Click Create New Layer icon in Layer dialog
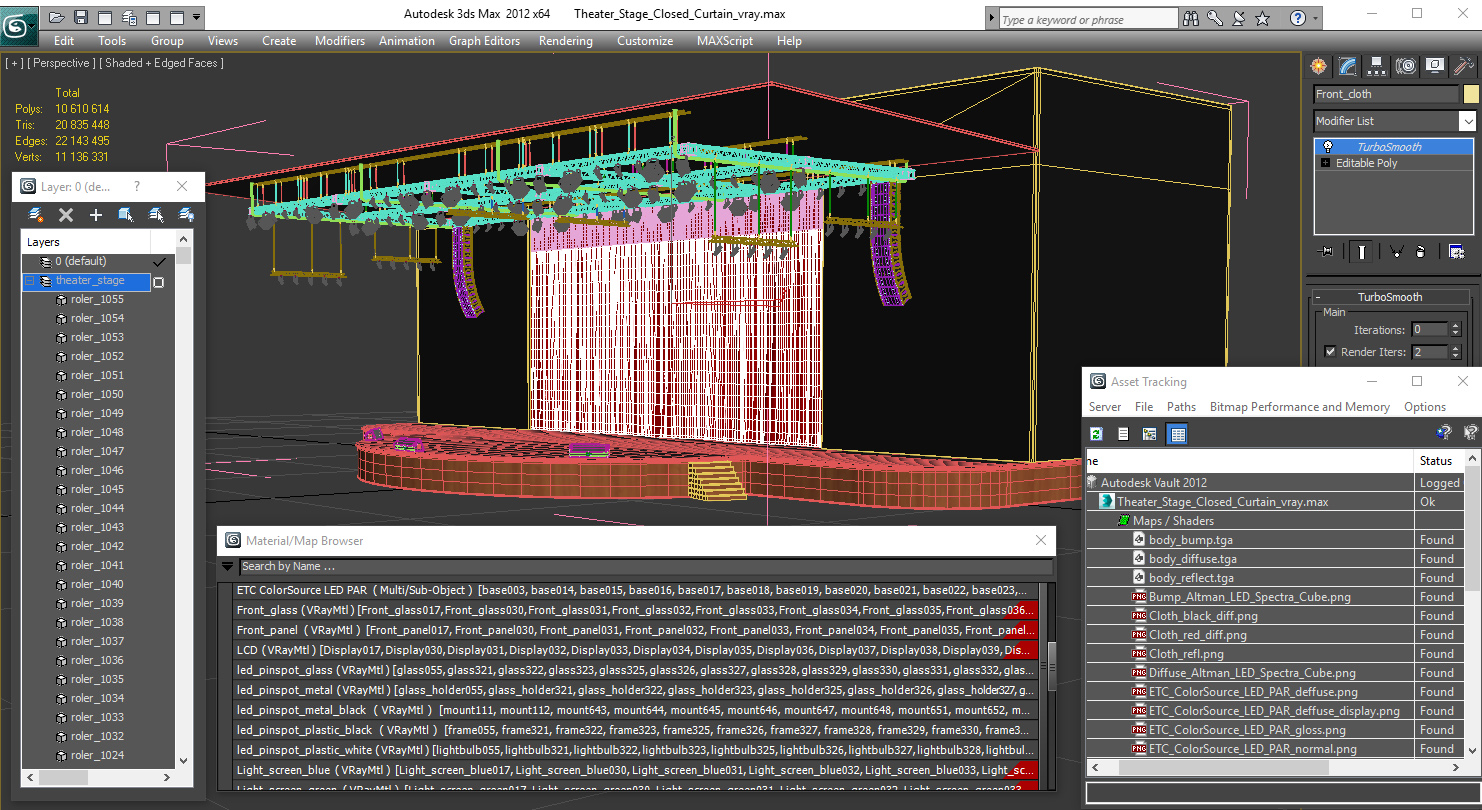Screen dimensions: 1482x810 tap(36, 215)
